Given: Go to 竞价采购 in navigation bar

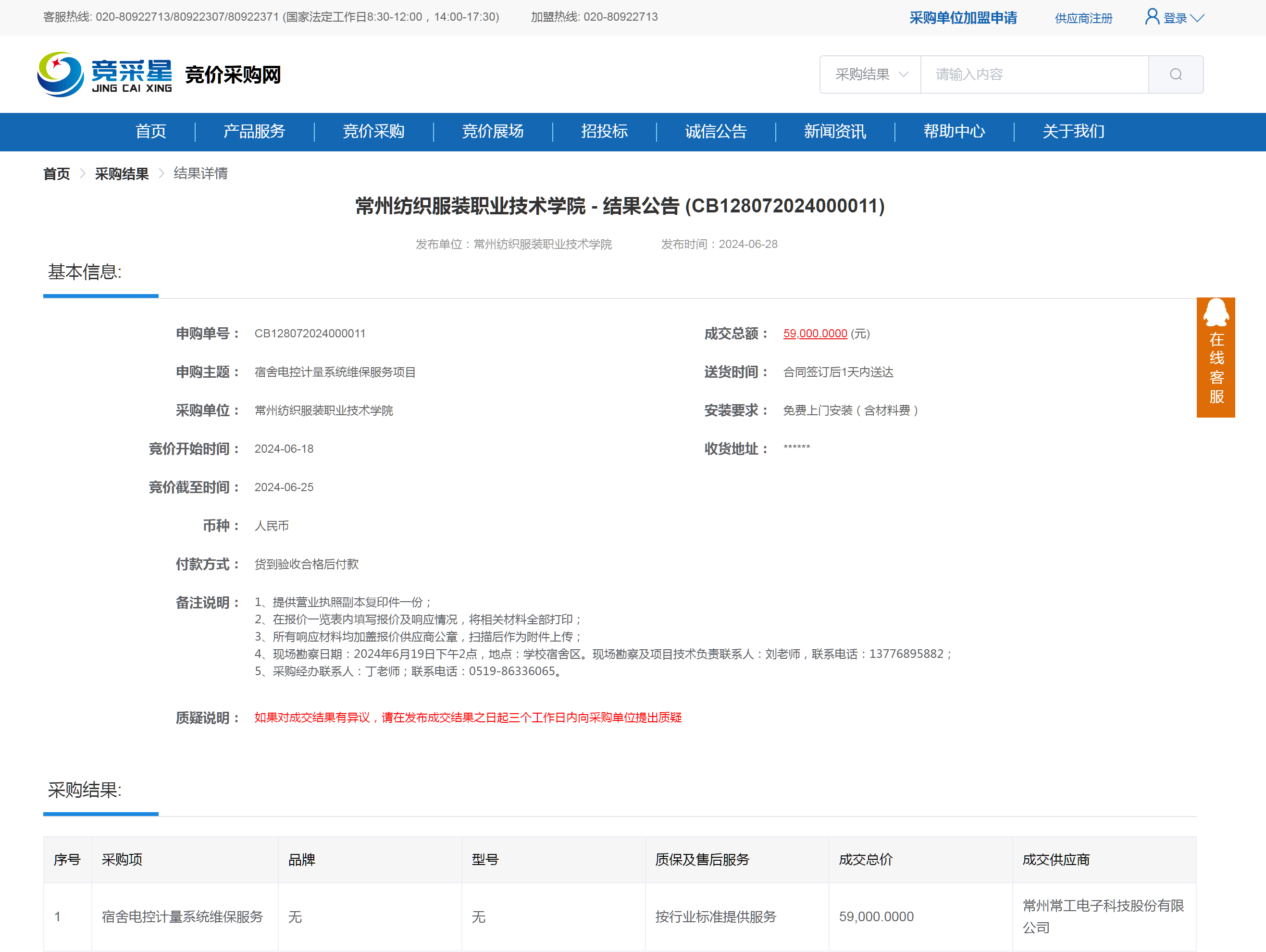Looking at the screenshot, I should [373, 132].
